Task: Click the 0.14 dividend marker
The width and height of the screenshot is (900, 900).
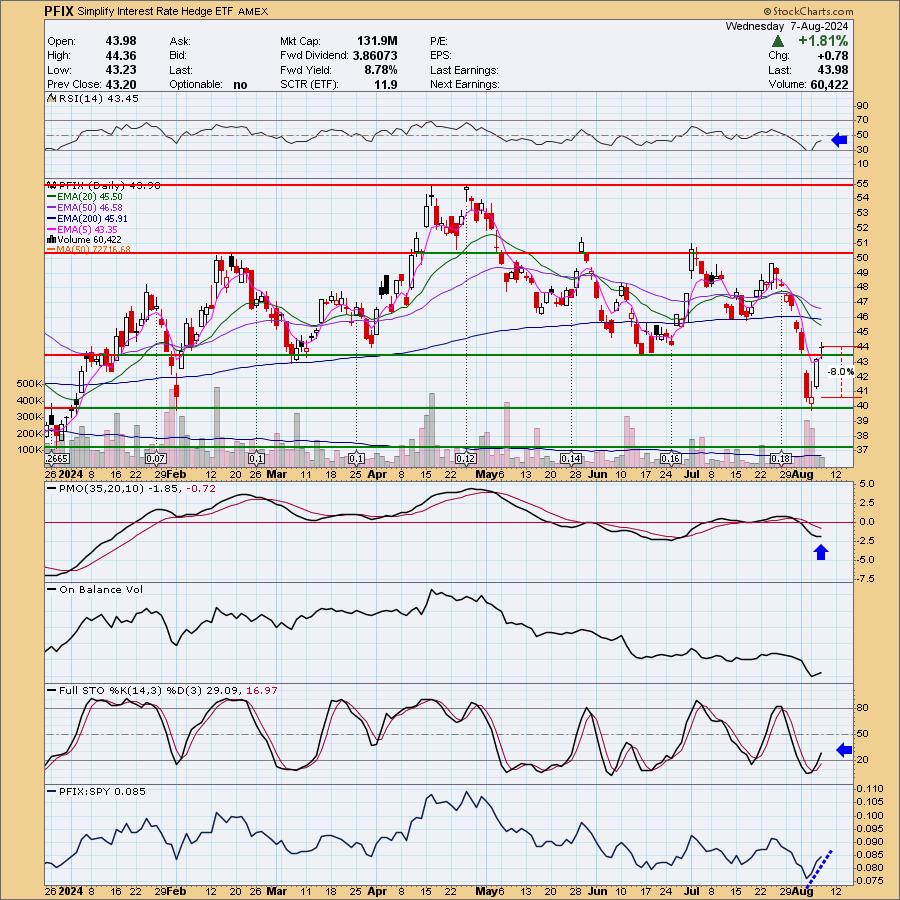Action: (571, 459)
